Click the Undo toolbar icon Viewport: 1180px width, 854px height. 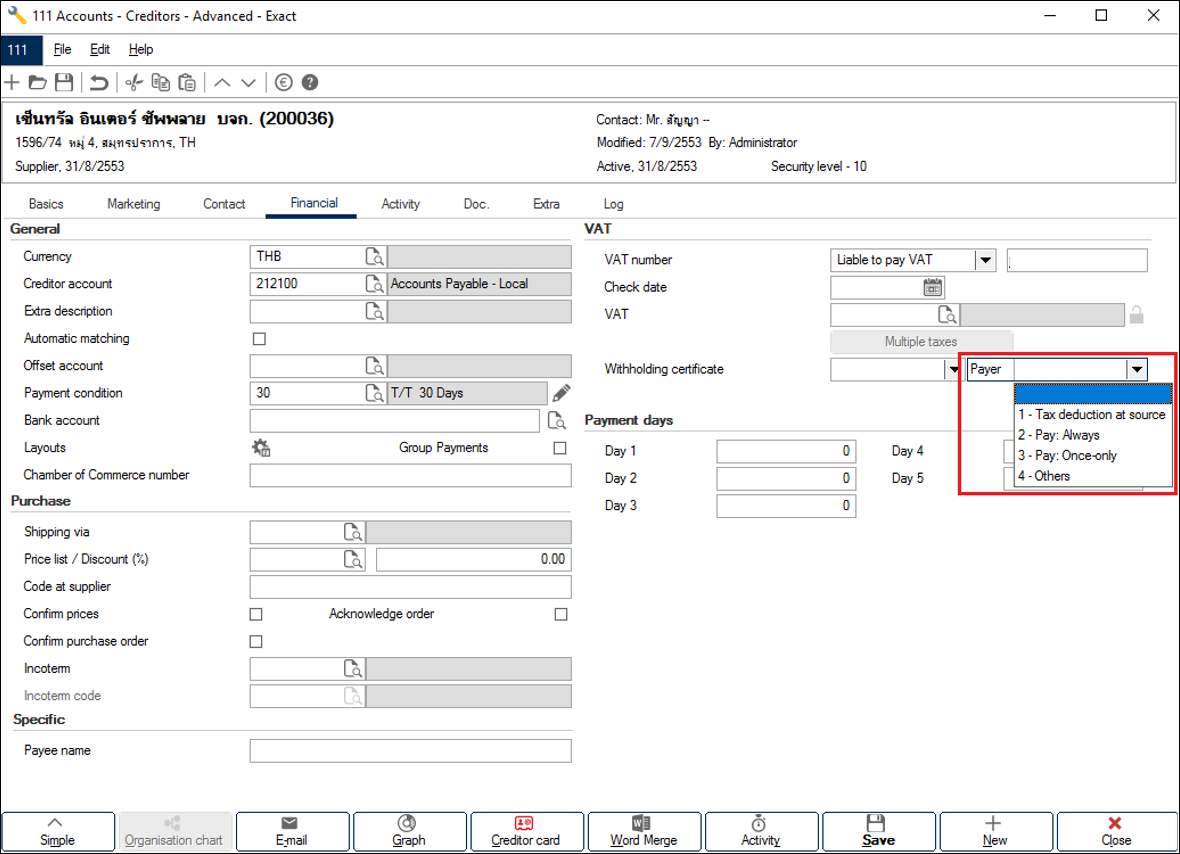(x=99, y=82)
